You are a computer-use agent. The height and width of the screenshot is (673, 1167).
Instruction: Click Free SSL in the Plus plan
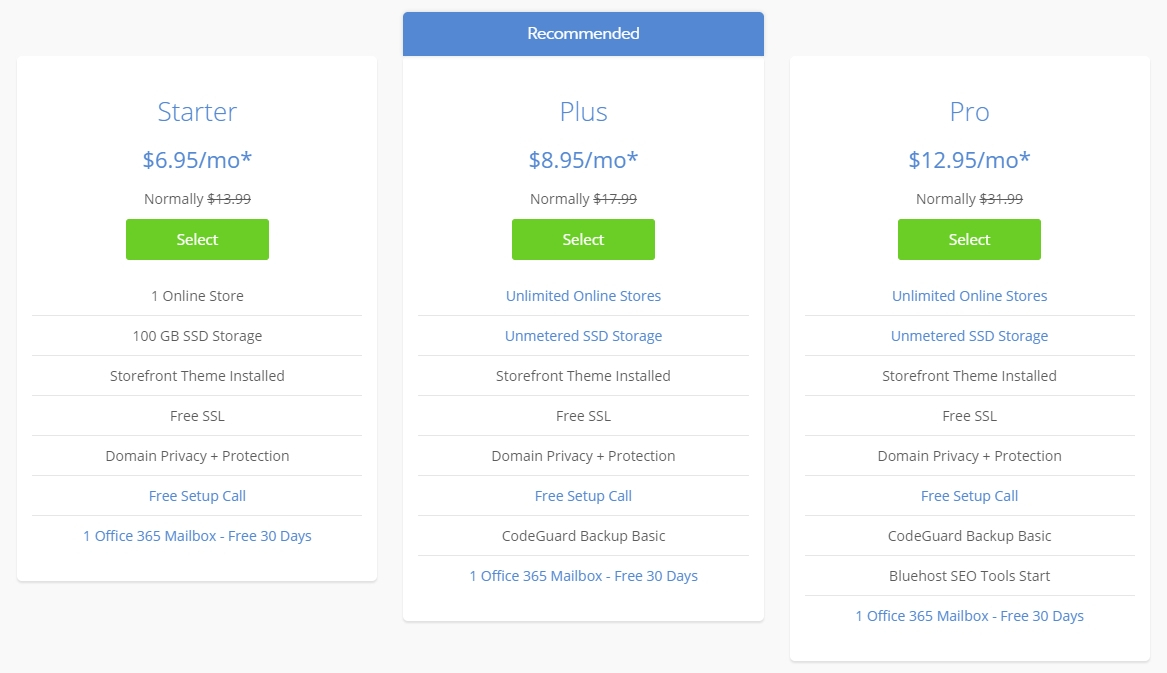click(584, 416)
